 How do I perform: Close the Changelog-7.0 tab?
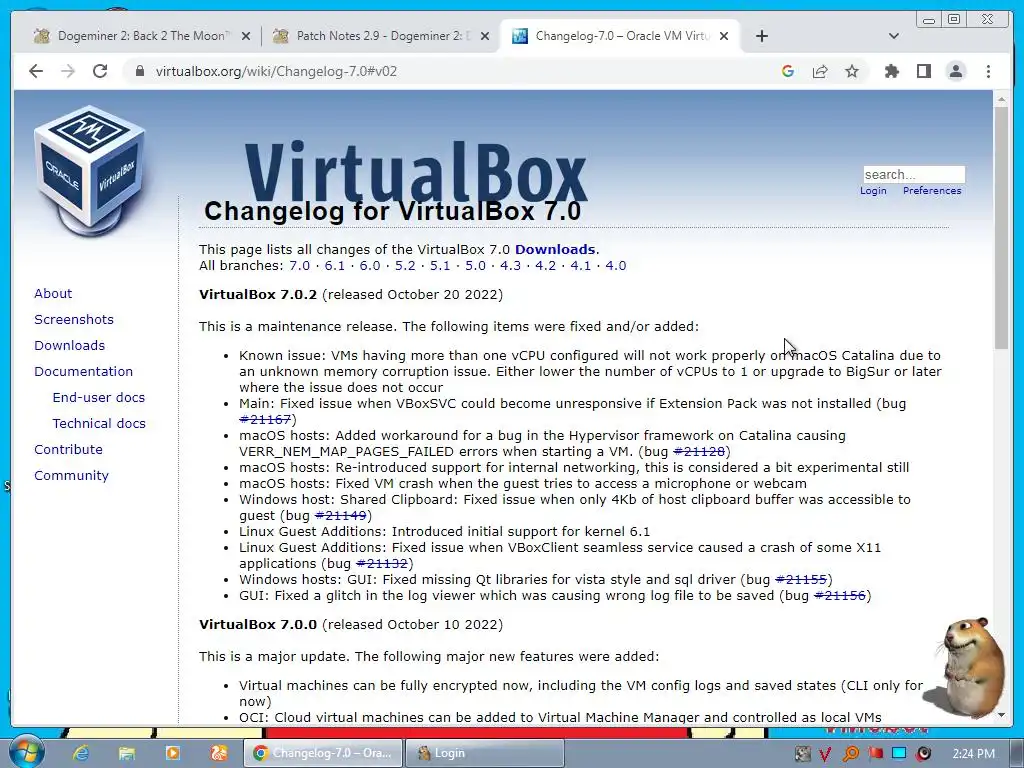tap(724, 37)
